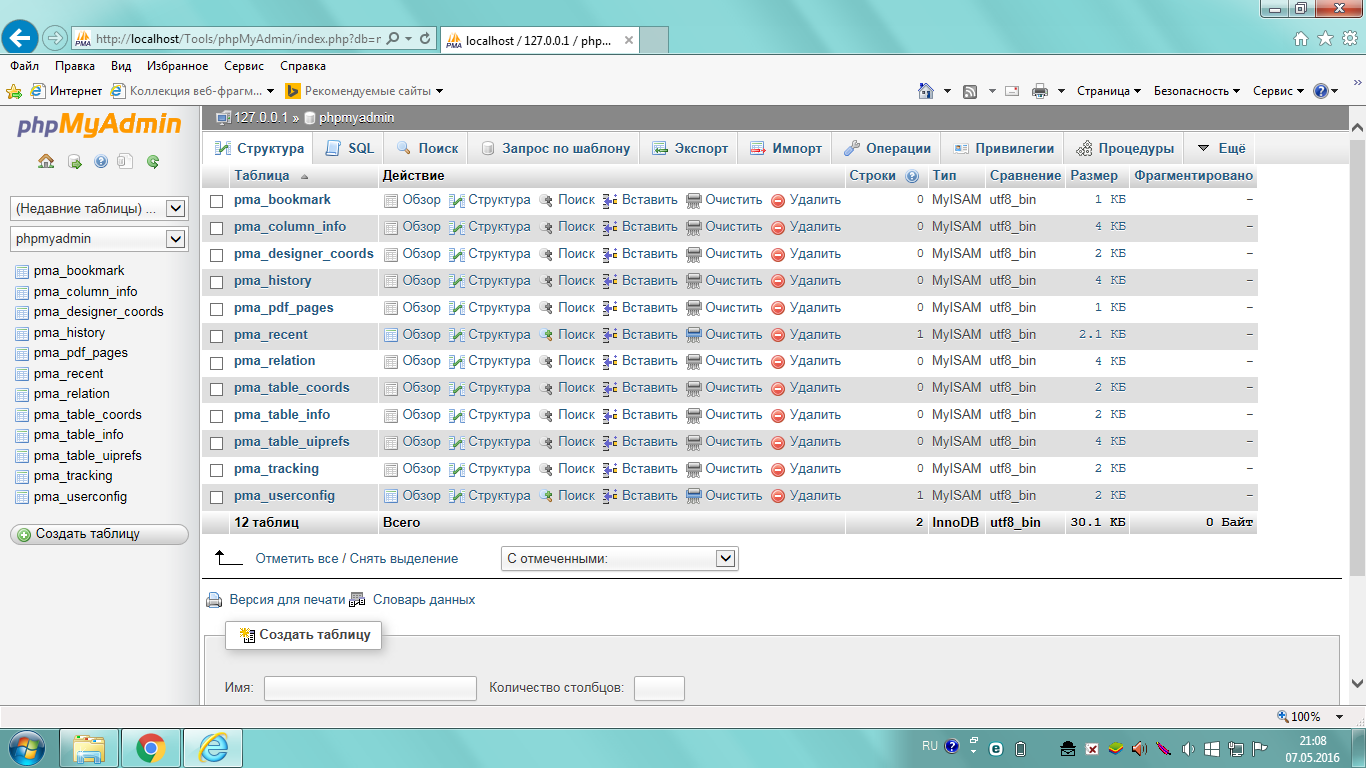This screenshot has height=768, width=1366.
Task: Click the Favorites star icon at top right
Action: point(1325,38)
